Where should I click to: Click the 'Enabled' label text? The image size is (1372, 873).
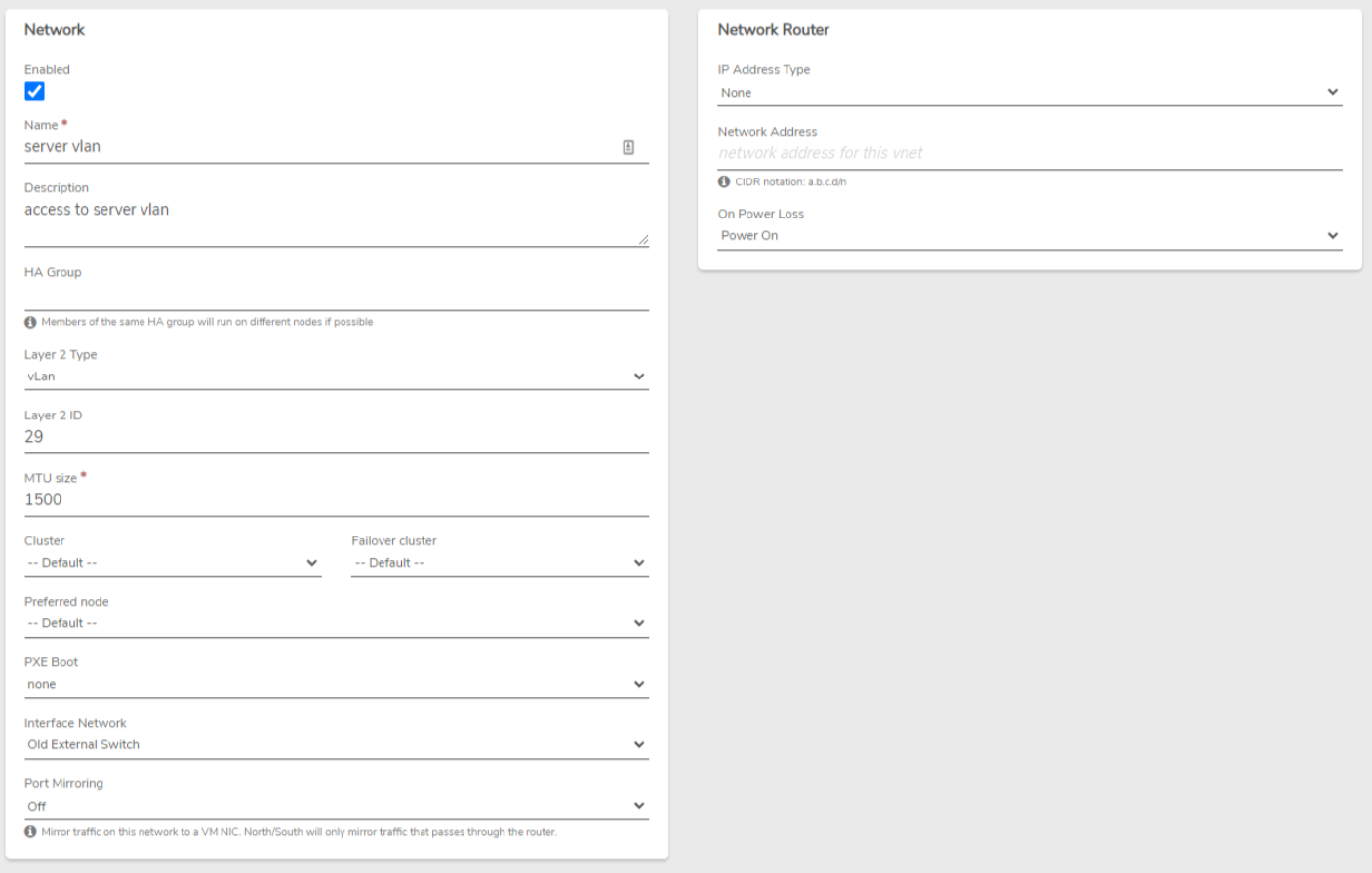coord(47,70)
